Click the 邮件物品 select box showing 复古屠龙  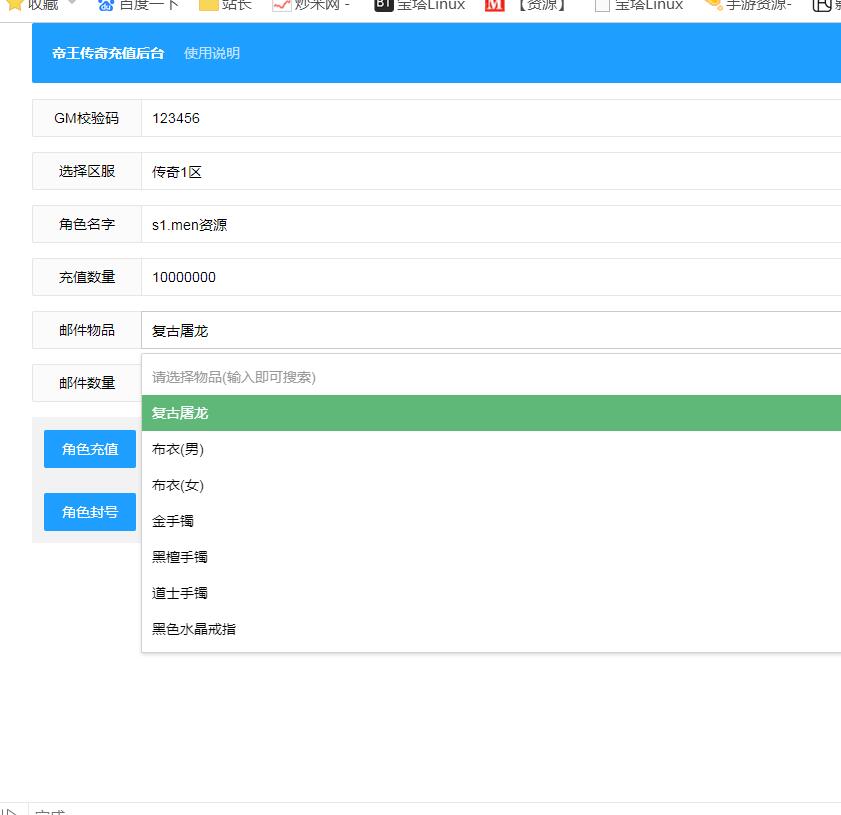[x=490, y=331]
